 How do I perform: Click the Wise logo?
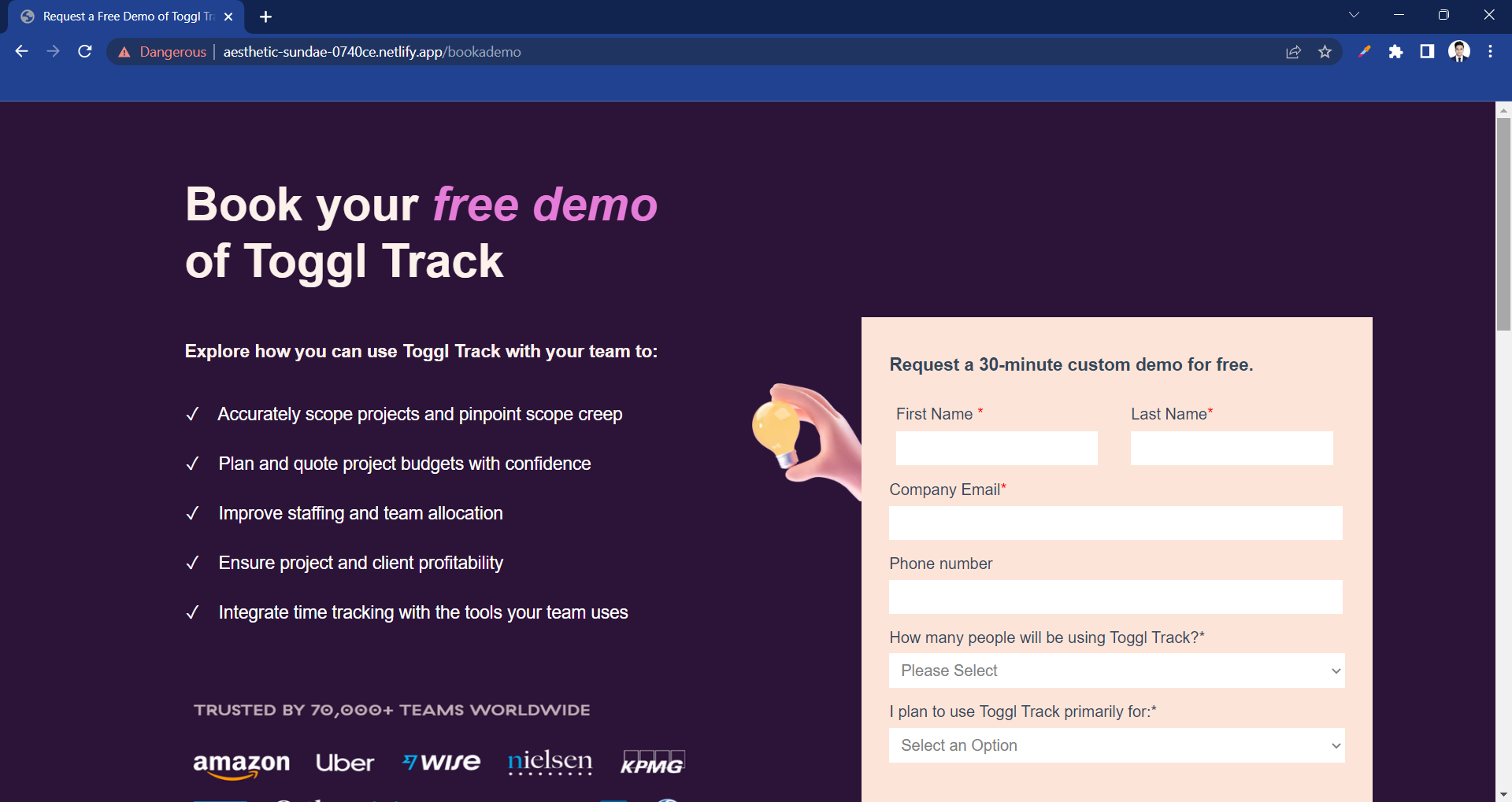point(441,762)
